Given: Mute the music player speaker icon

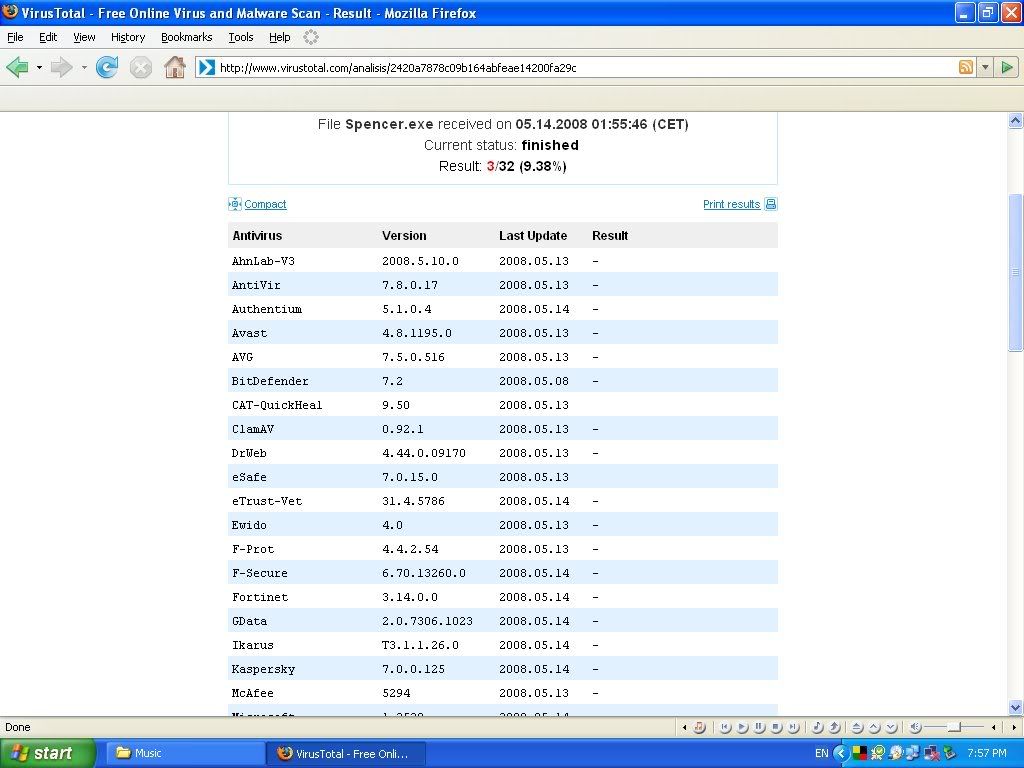Looking at the screenshot, I should point(914,727).
